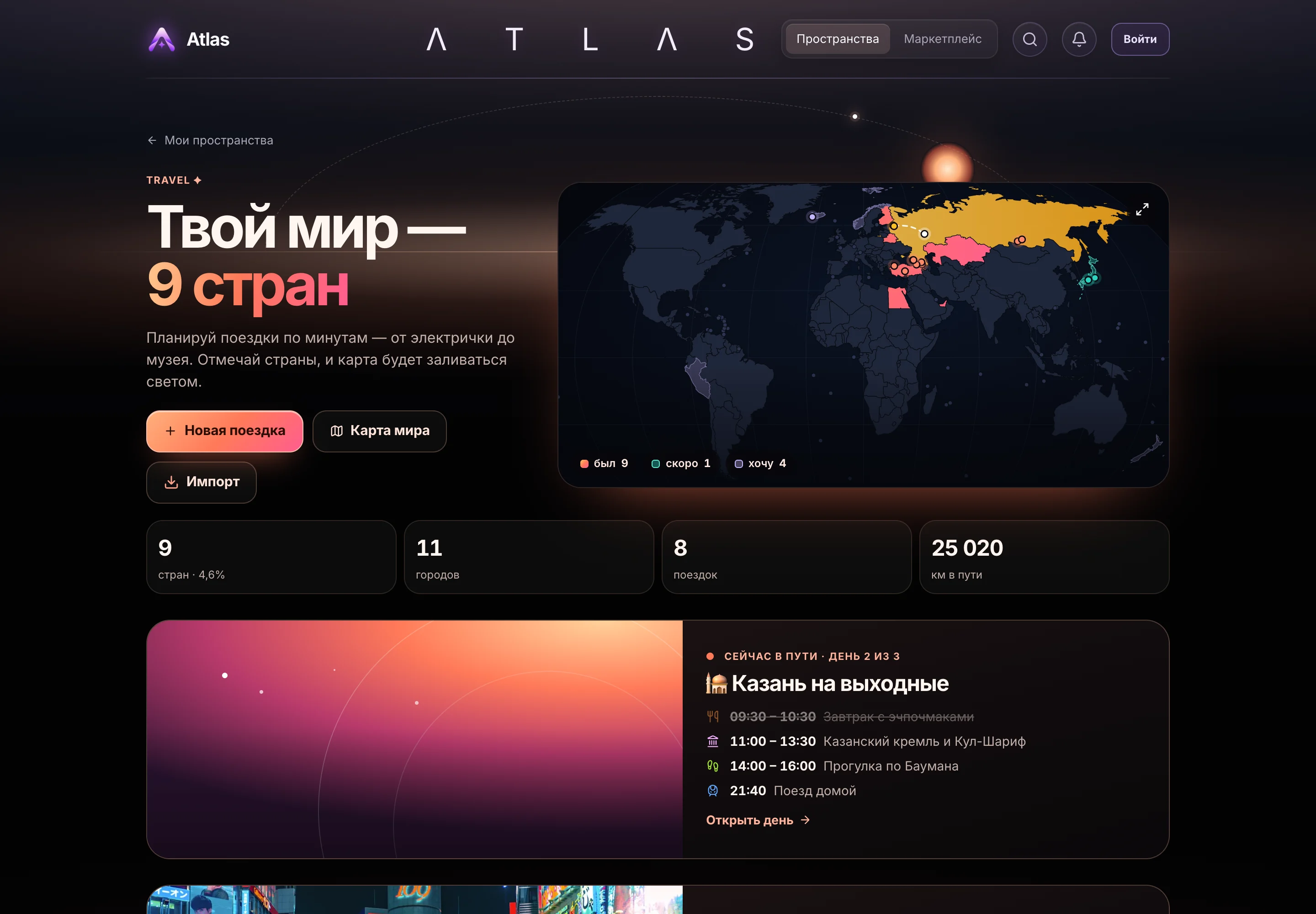The height and width of the screenshot is (914, 1316).
Task: Click the purple Iceland marker on map
Action: pyautogui.click(x=812, y=217)
